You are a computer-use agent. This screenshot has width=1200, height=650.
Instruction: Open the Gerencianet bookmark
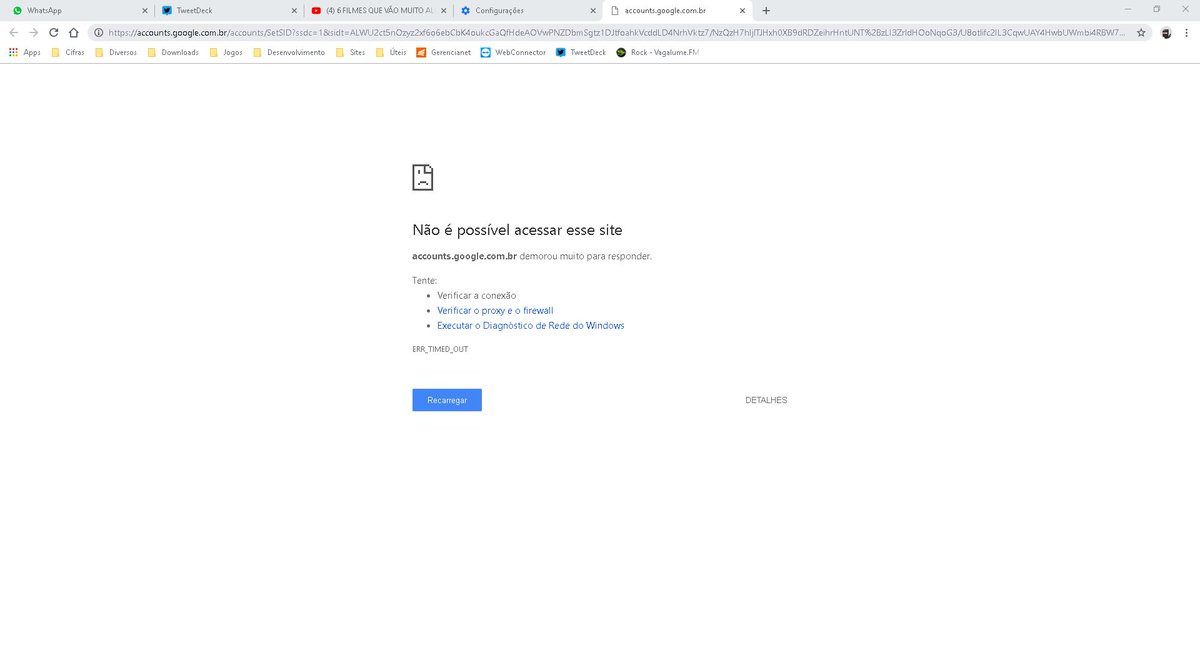pos(444,52)
